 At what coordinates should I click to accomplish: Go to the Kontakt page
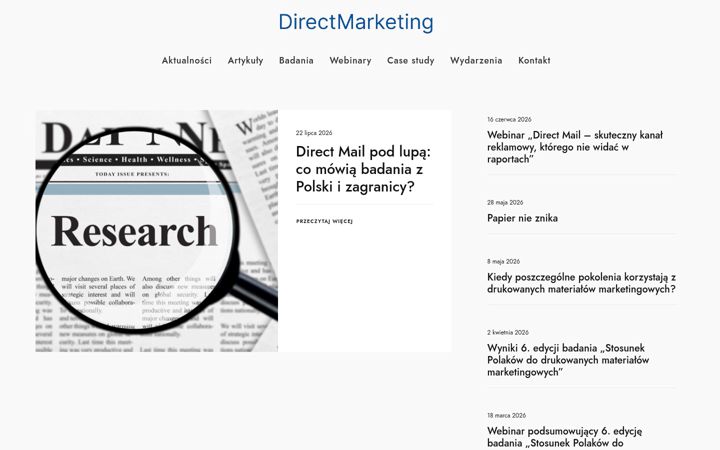coord(534,60)
